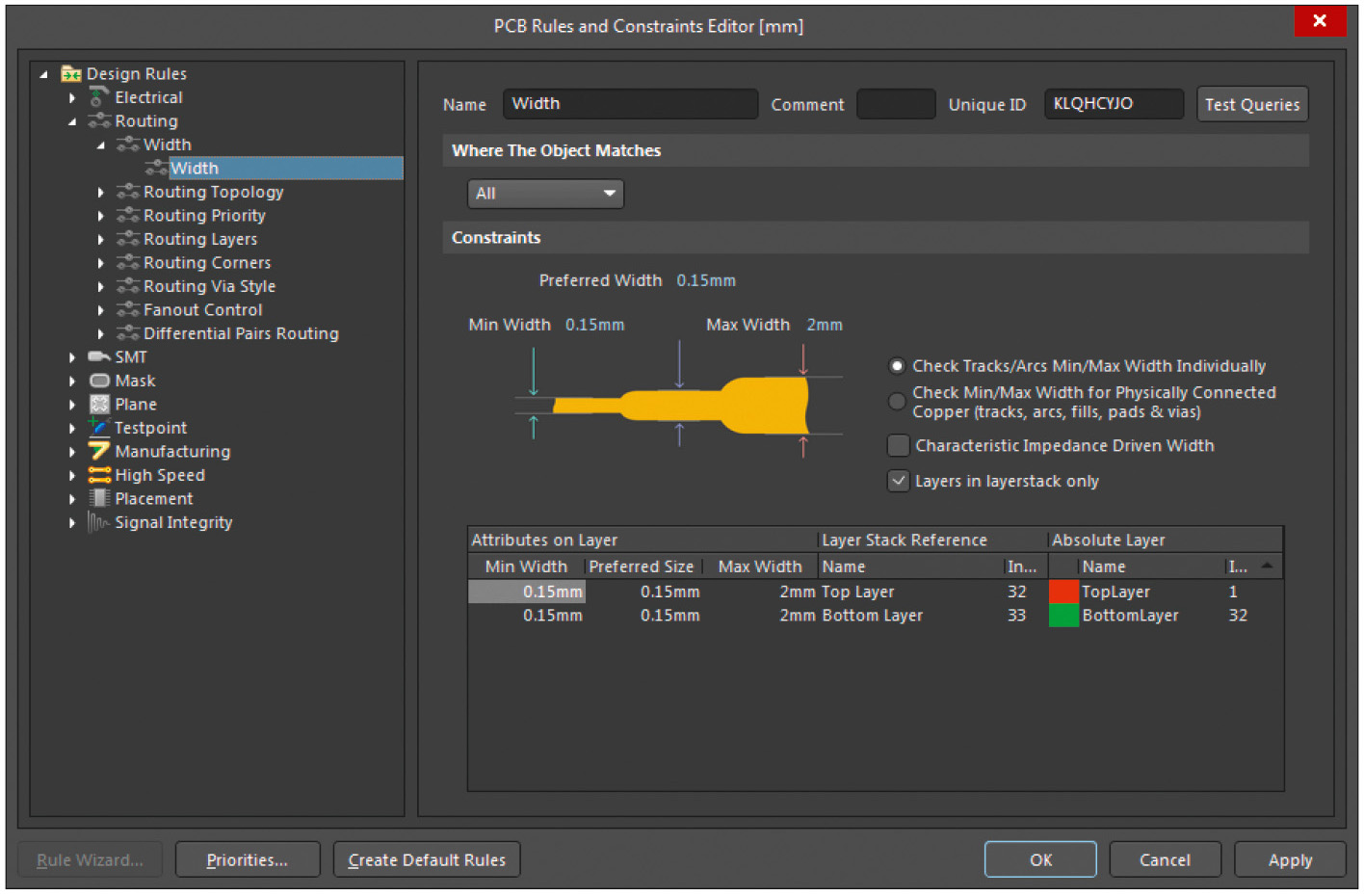Click the High Speed category icon

pyautogui.click(x=98, y=475)
